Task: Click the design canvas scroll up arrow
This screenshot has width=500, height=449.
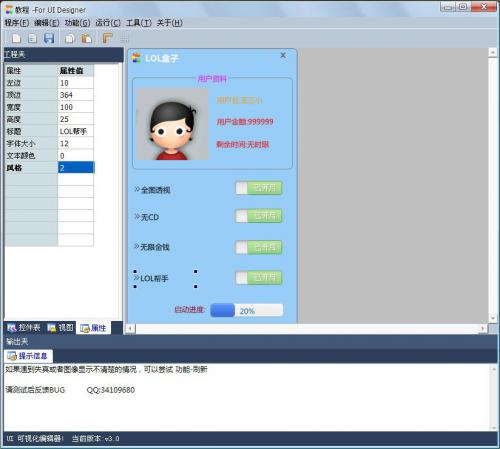Action: pos(493,53)
